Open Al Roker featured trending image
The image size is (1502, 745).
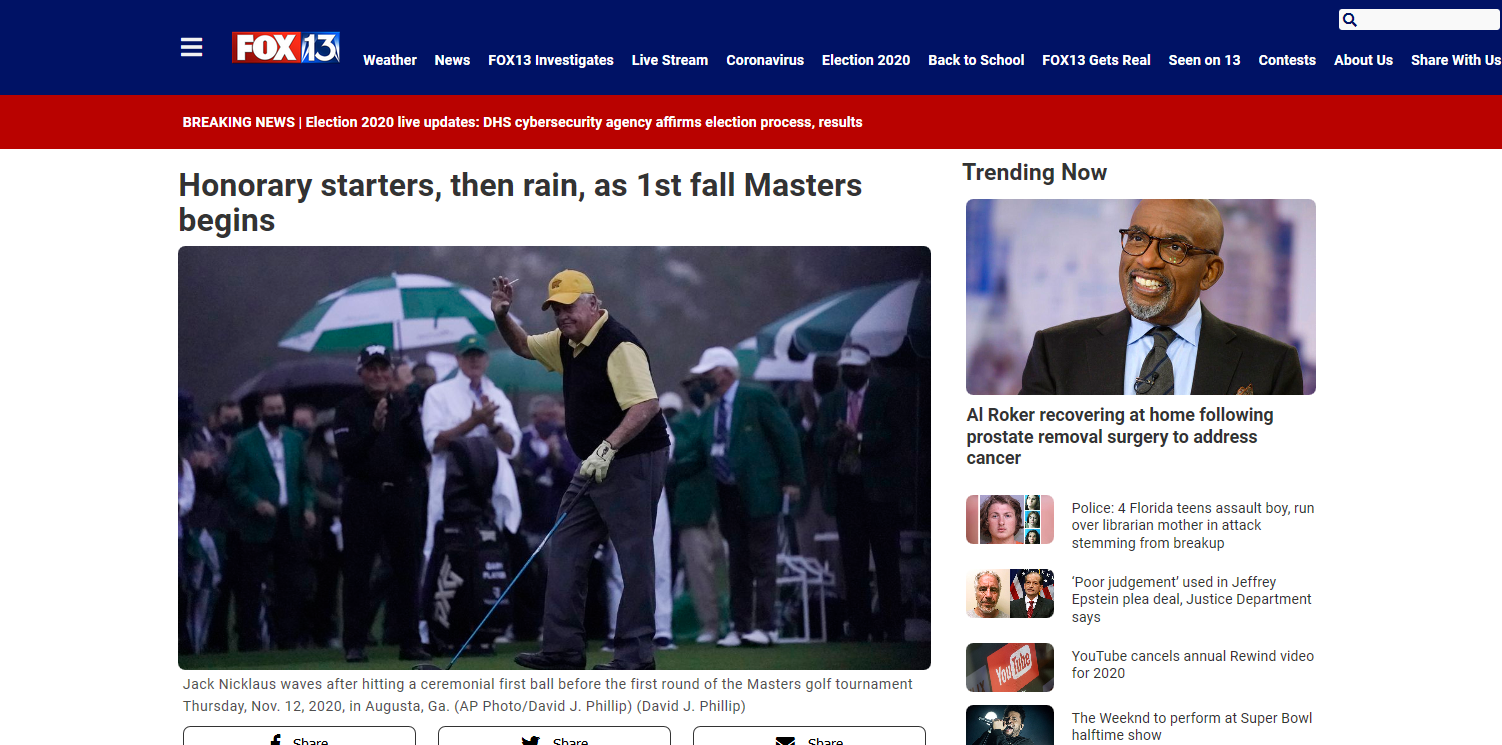1141,297
